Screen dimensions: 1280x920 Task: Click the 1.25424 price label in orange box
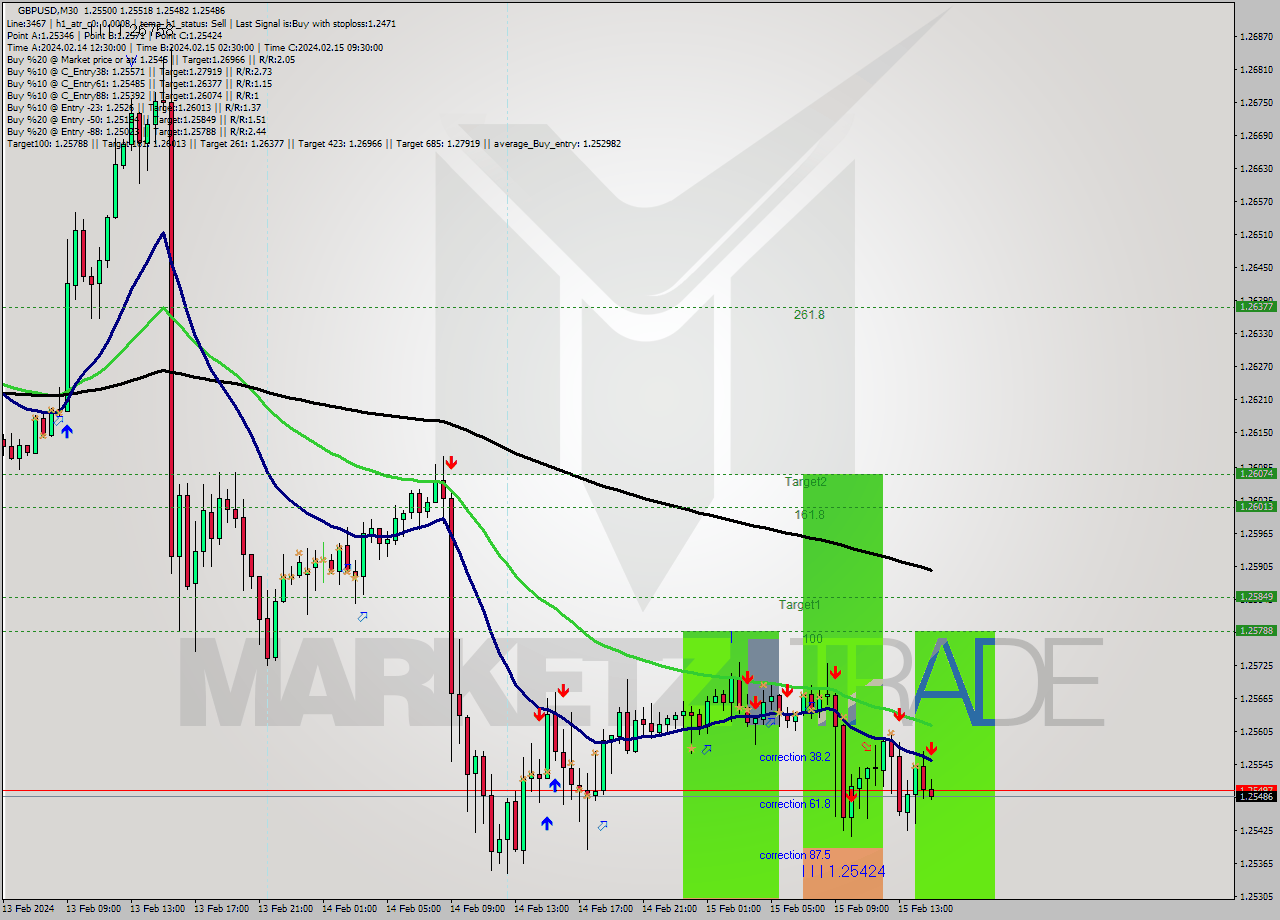845,872
